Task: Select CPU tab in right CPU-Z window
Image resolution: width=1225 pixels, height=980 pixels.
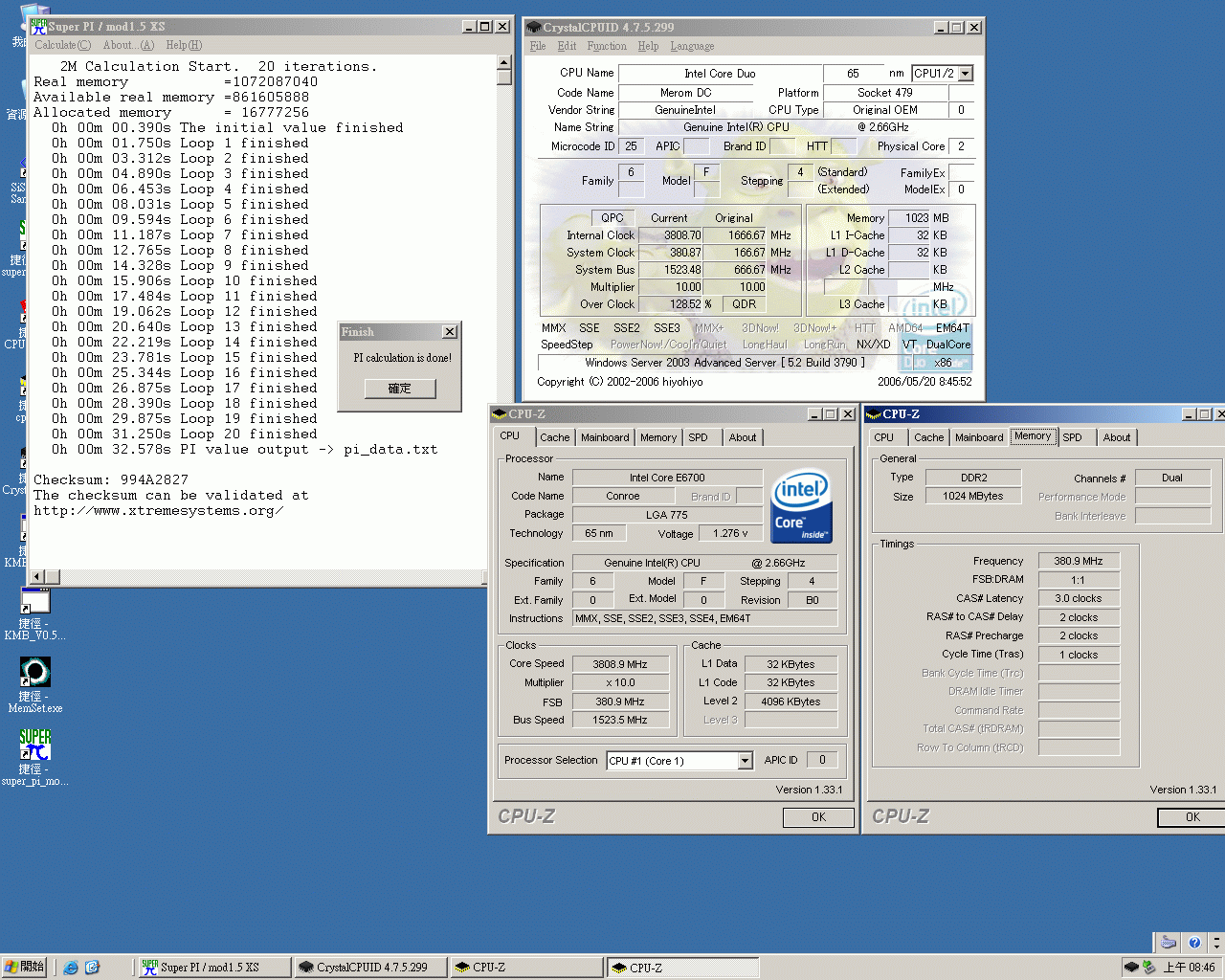Action: [x=884, y=437]
